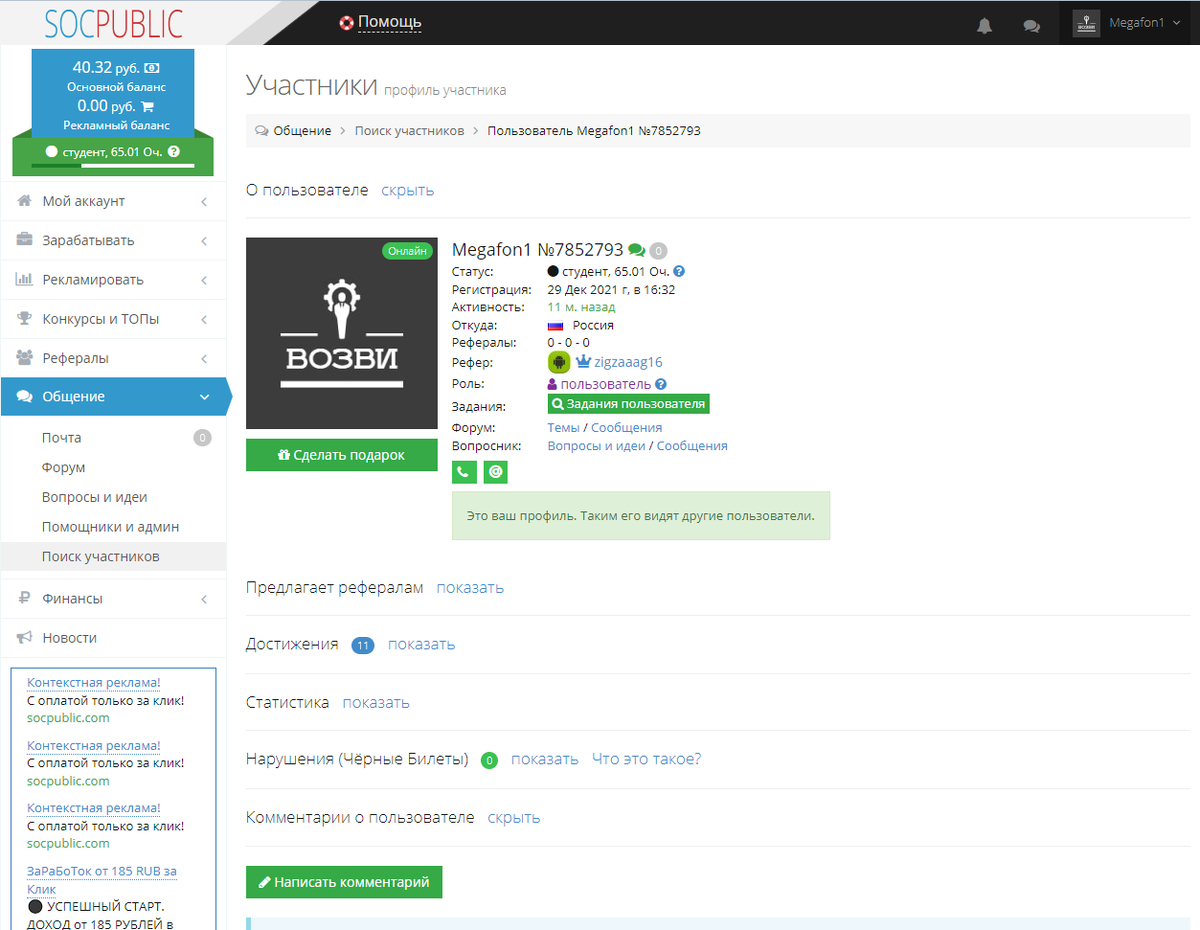The height and width of the screenshot is (930, 1200).
Task: Click the 'Сделать подарок' button
Action: click(342, 455)
